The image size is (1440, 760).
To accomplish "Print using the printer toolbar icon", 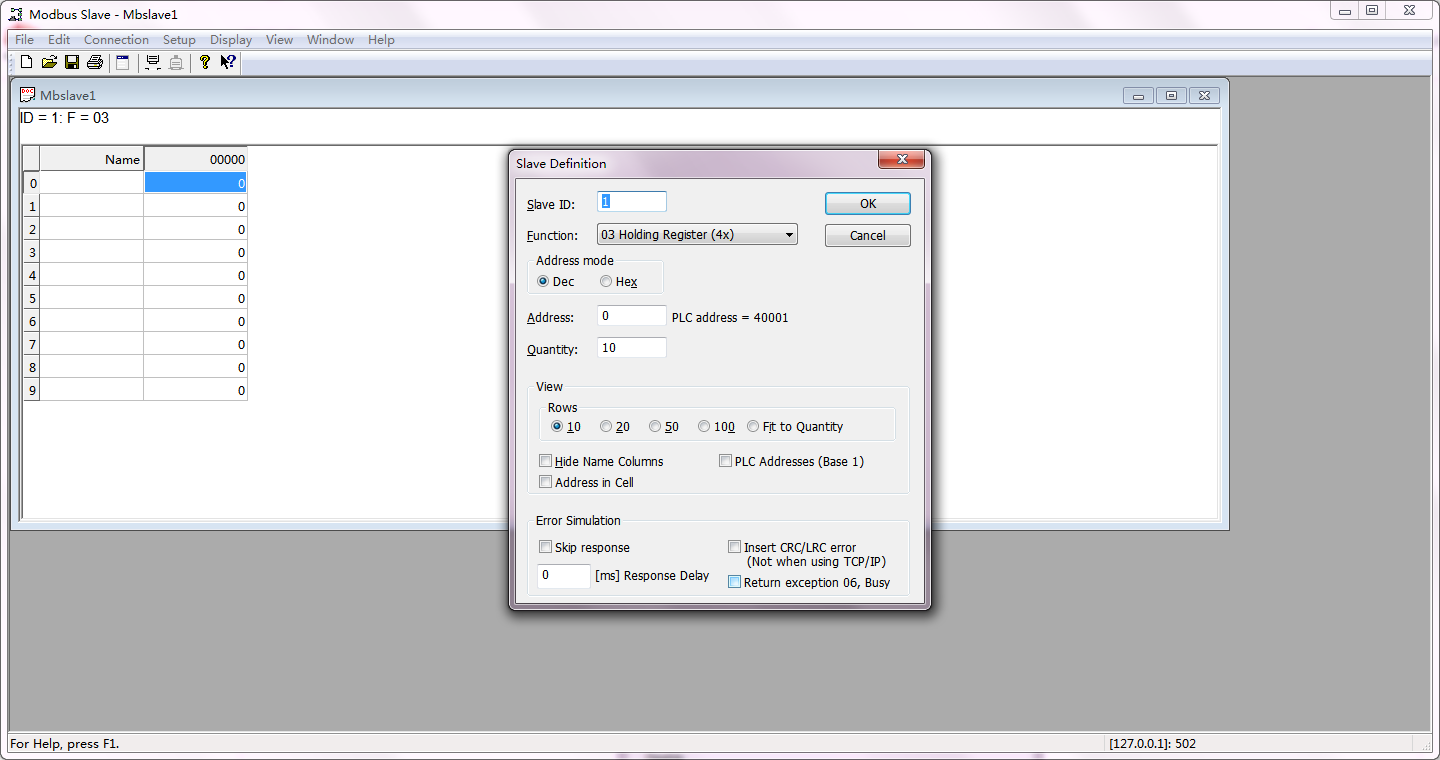I will click(95, 62).
